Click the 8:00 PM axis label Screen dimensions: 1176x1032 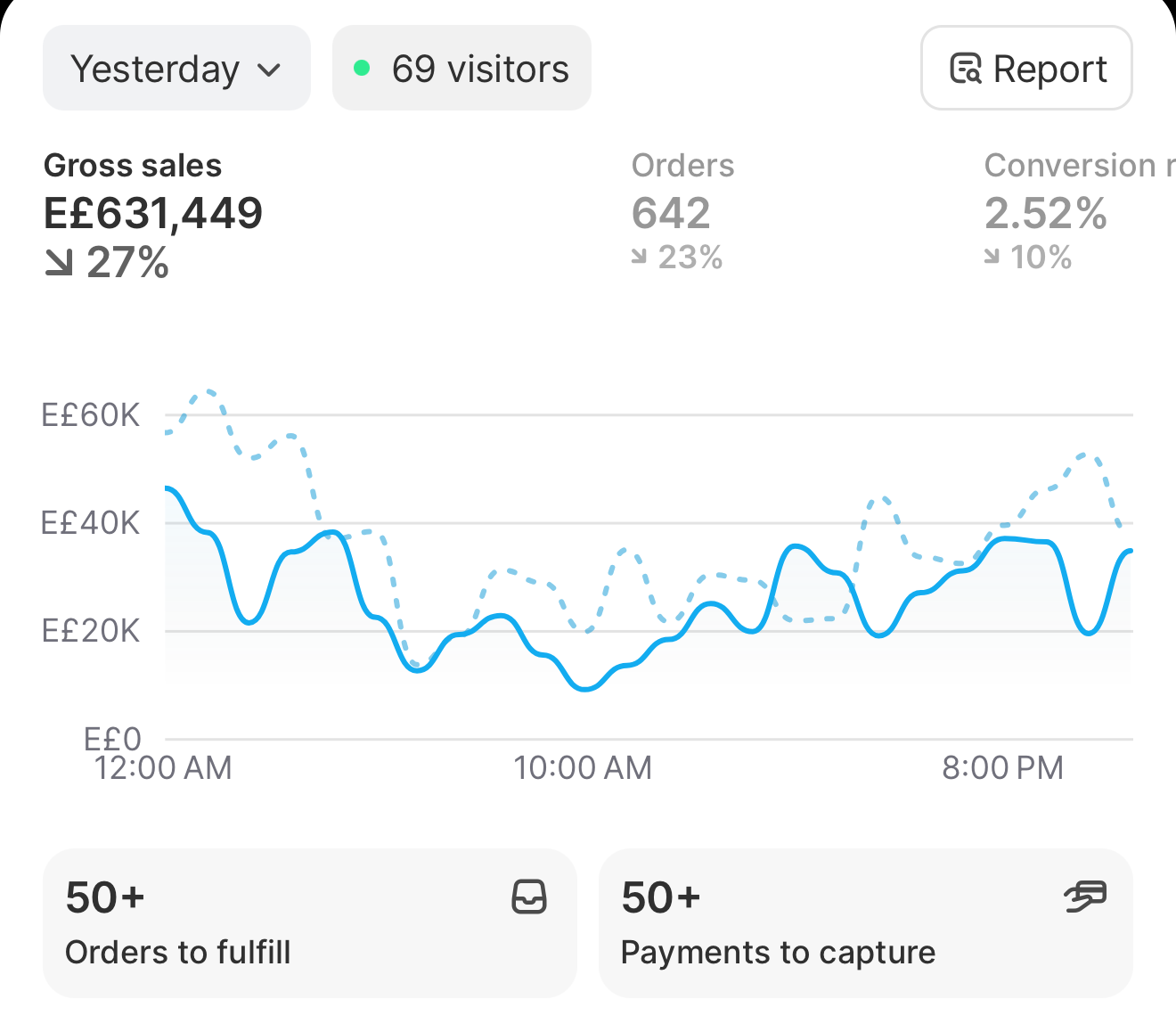click(1003, 767)
